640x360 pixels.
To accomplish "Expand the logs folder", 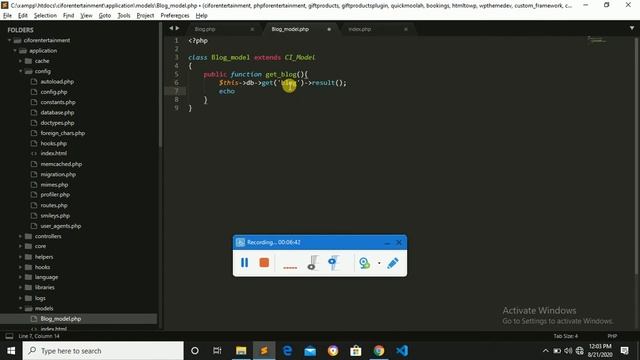I will coord(20,298).
